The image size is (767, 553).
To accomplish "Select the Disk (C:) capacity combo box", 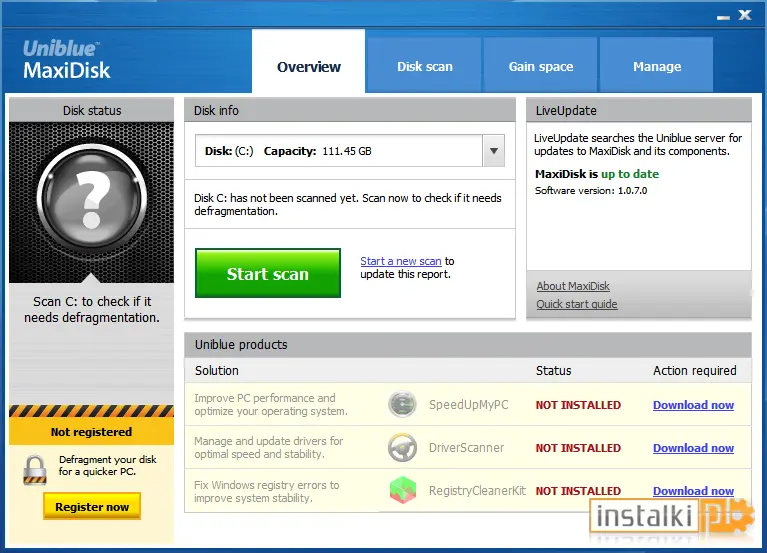I will click(x=350, y=151).
